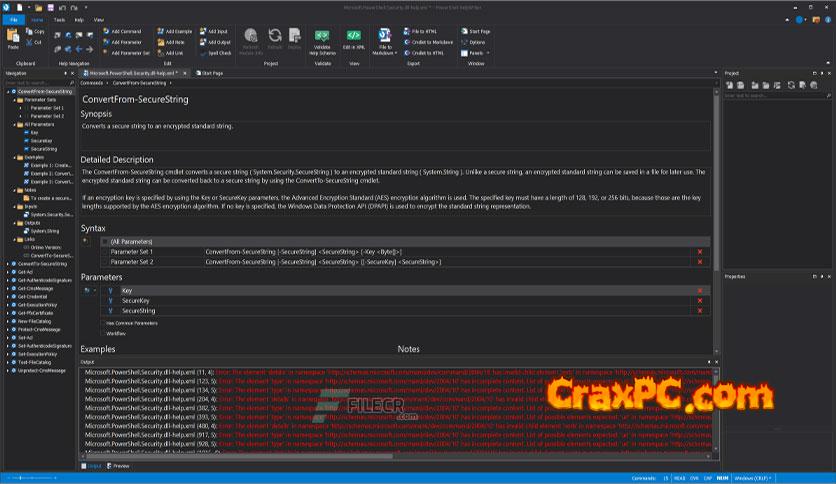Image resolution: width=836 pixels, height=484 pixels.
Task: Open the Tools ribbon tab
Action: pyautogui.click(x=59, y=19)
